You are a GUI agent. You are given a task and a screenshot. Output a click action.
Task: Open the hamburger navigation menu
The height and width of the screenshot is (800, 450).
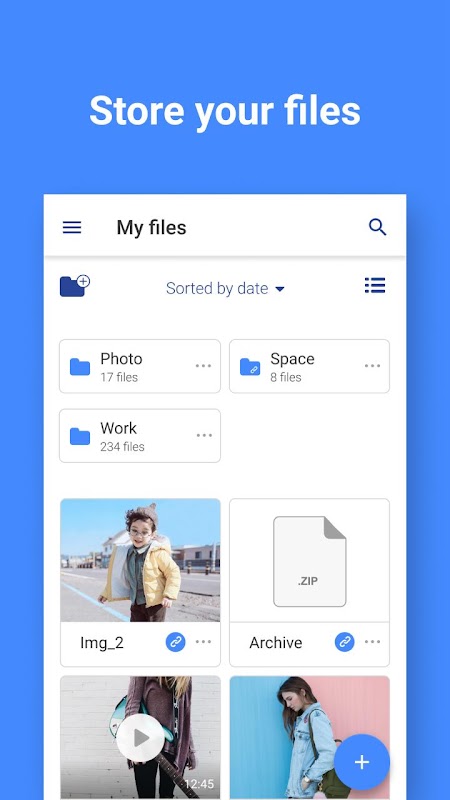pyautogui.click(x=72, y=227)
